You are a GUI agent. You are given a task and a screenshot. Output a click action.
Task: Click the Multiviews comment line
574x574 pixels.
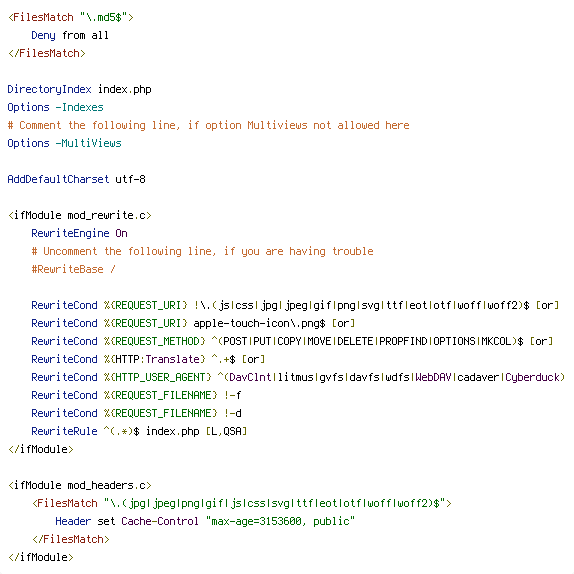coord(208,125)
